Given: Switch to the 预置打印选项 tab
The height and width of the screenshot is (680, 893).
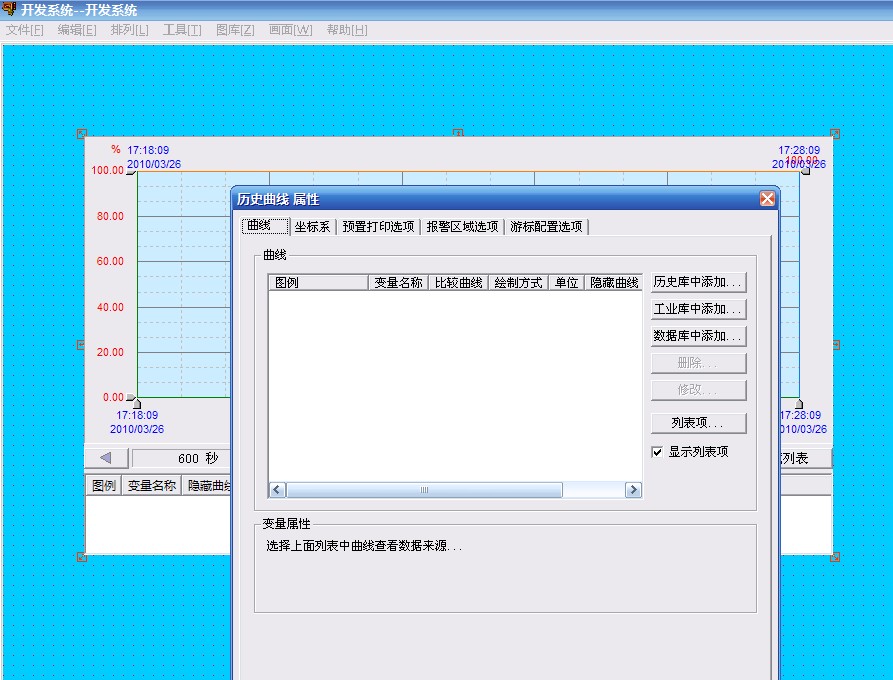Looking at the screenshot, I should pyautogui.click(x=378, y=227).
